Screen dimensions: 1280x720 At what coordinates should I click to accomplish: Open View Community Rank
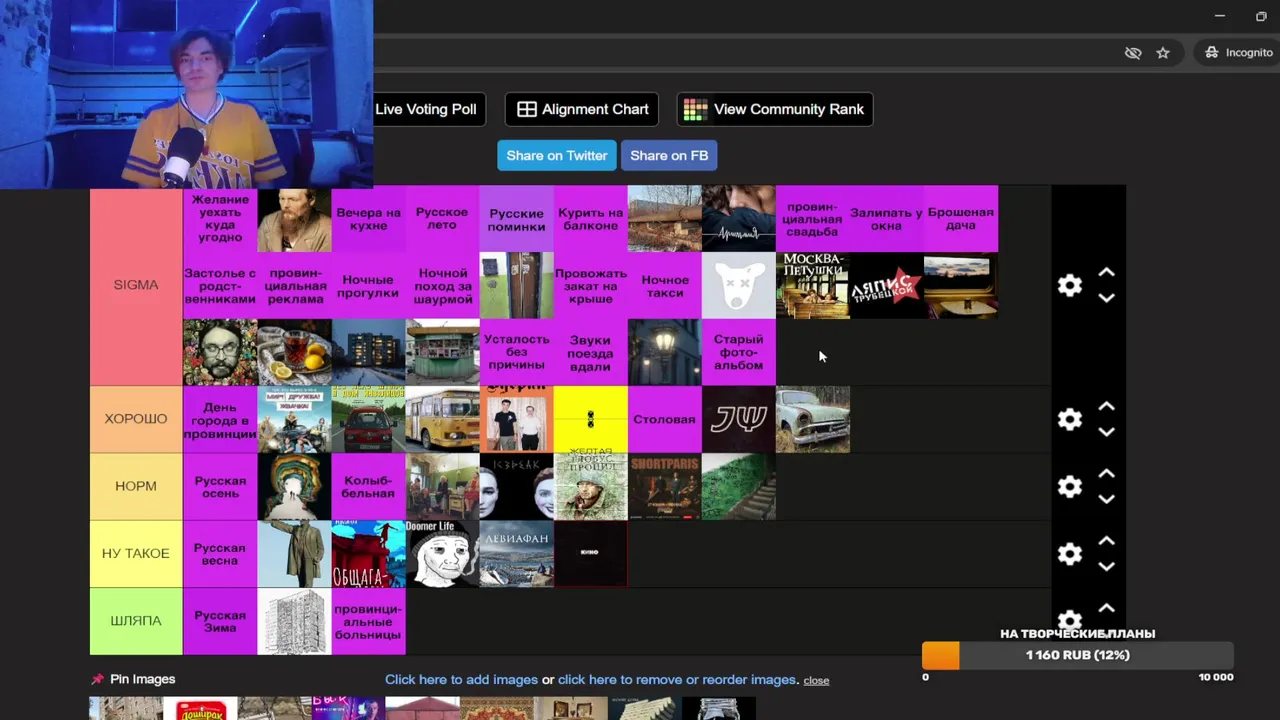point(775,109)
